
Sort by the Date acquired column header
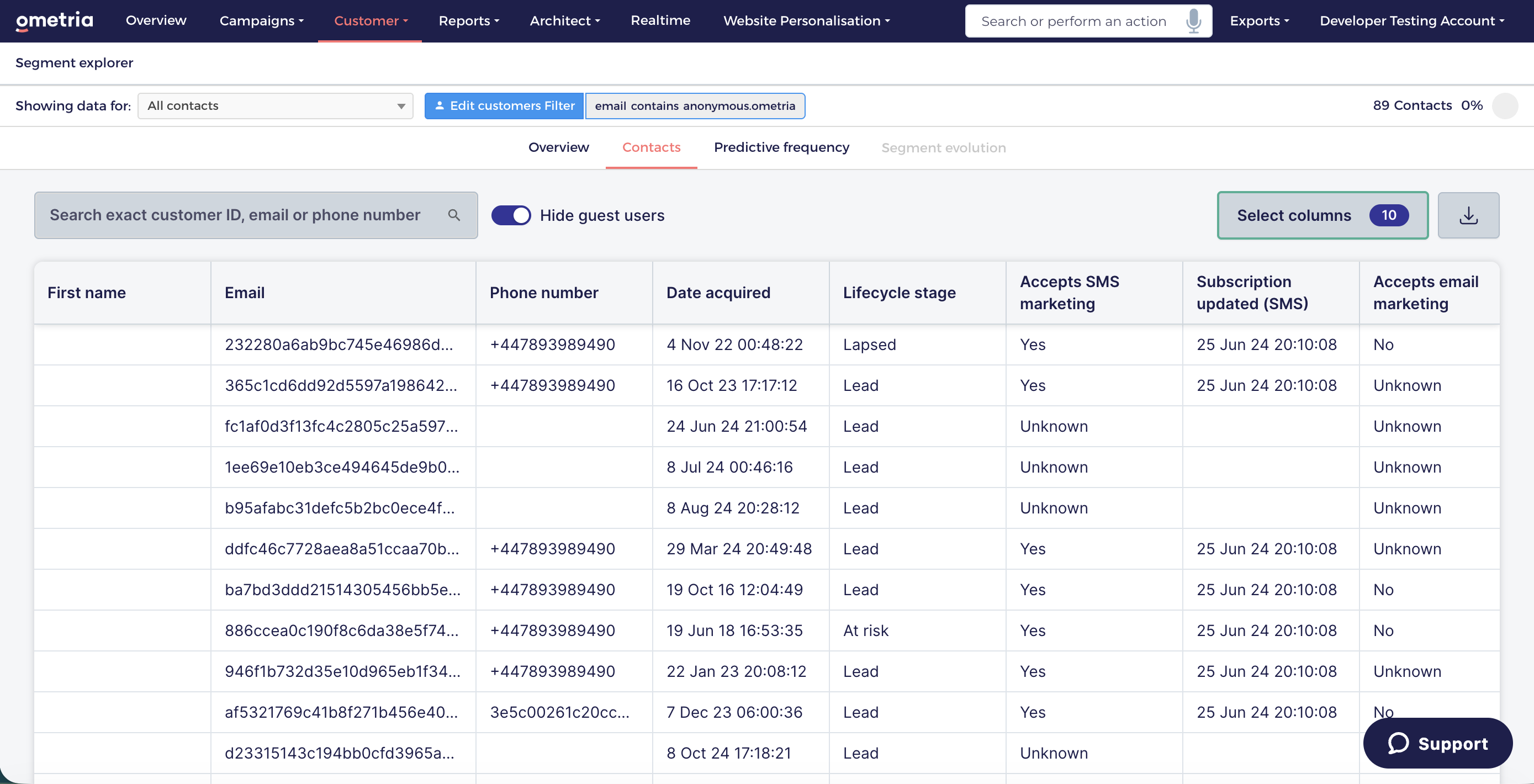click(x=717, y=292)
